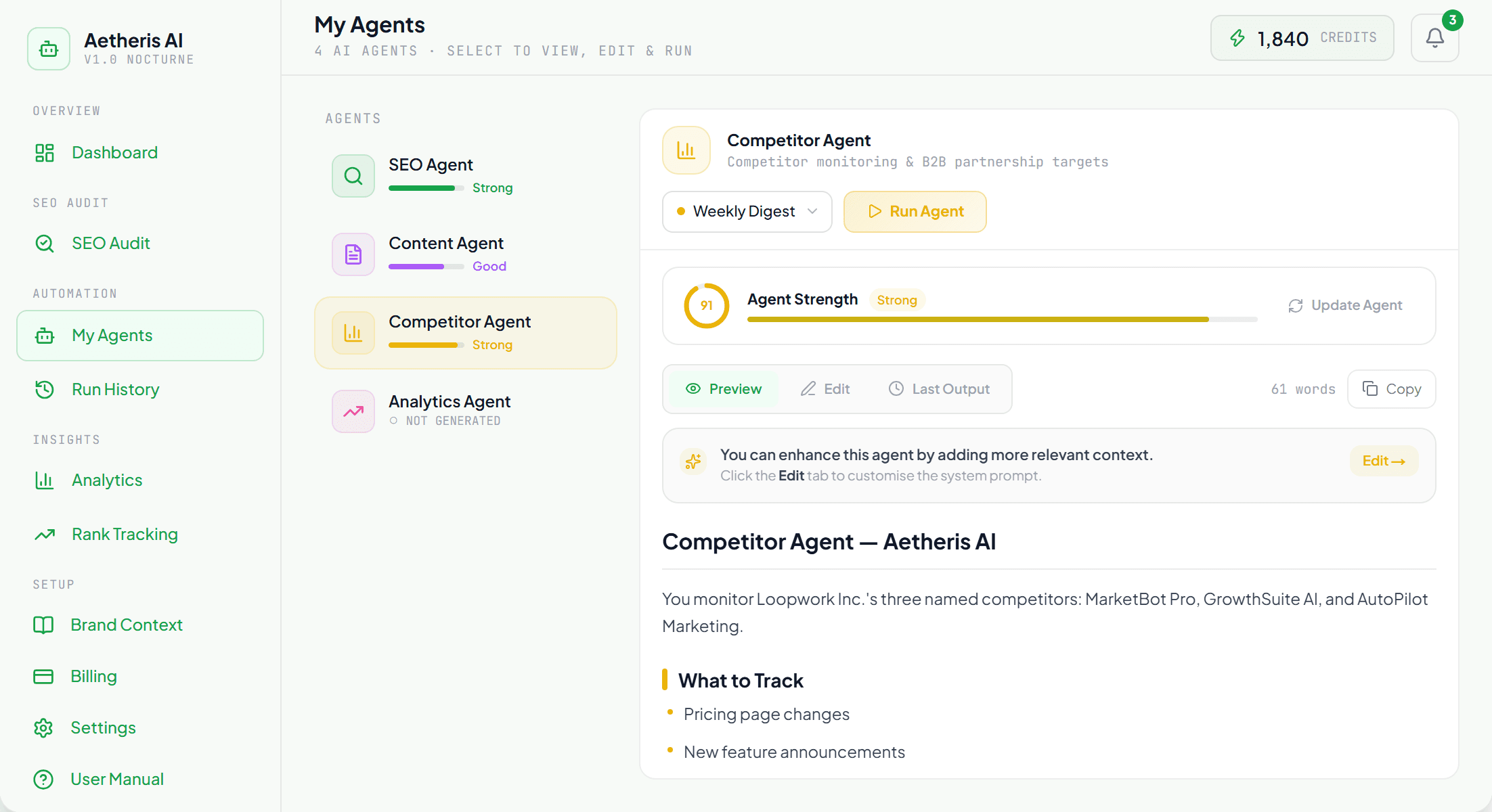This screenshot has height=812, width=1492.
Task: Switch to the Edit tab
Action: coord(825,389)
